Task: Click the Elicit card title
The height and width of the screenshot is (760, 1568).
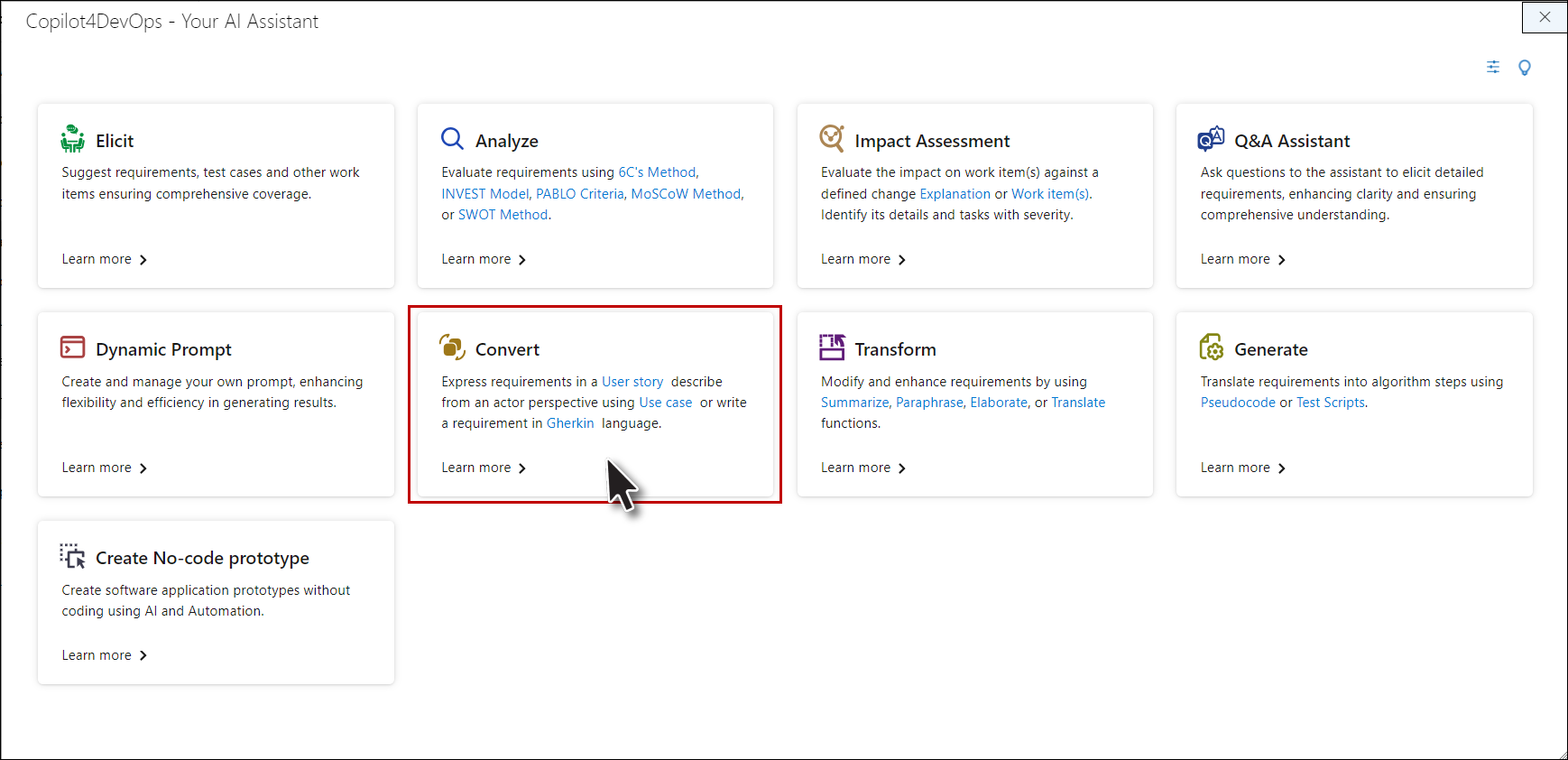Action: click(115, 141)
